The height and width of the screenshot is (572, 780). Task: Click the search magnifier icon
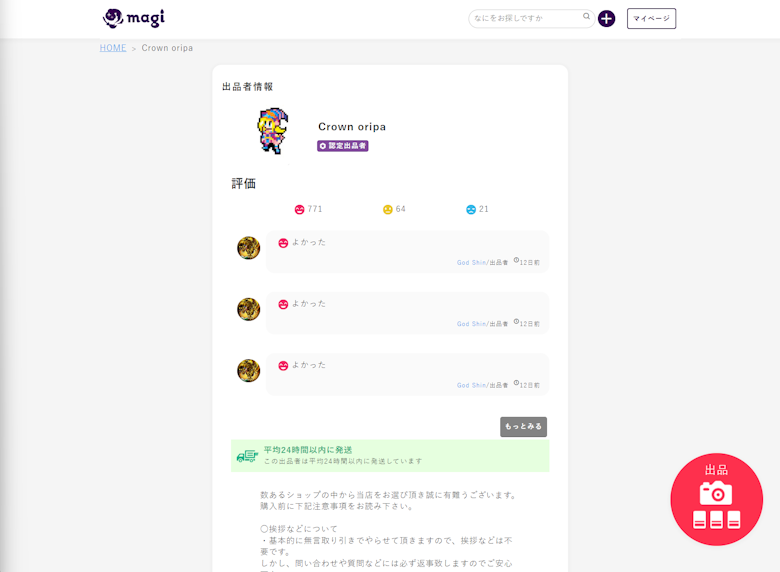(x=587, y=17)
